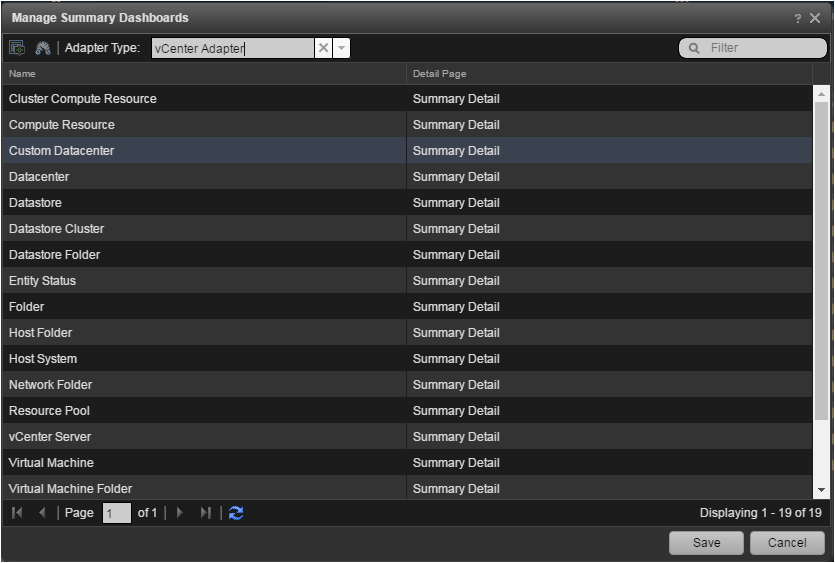Go to the next page
835x563 pixels.
click(180, 513)
